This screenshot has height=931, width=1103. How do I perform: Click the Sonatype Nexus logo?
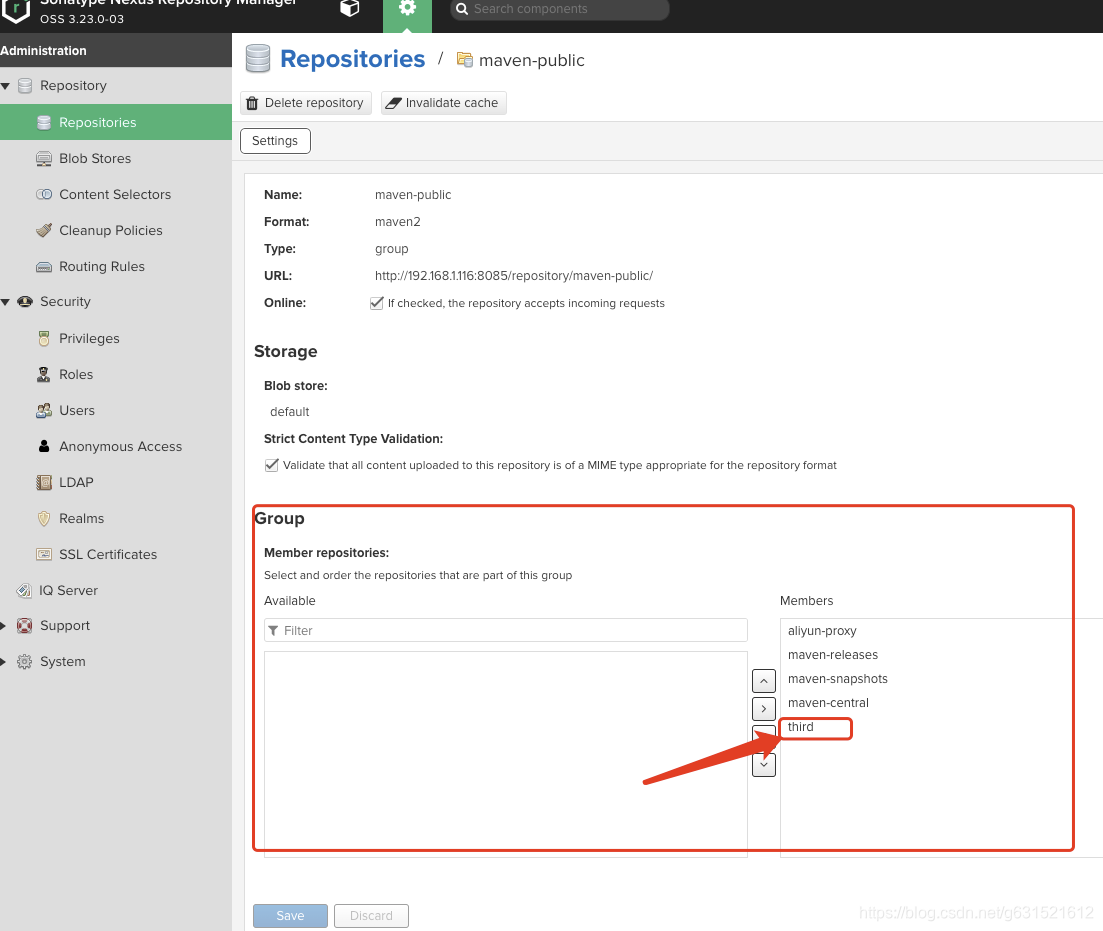tap(15, 11)
